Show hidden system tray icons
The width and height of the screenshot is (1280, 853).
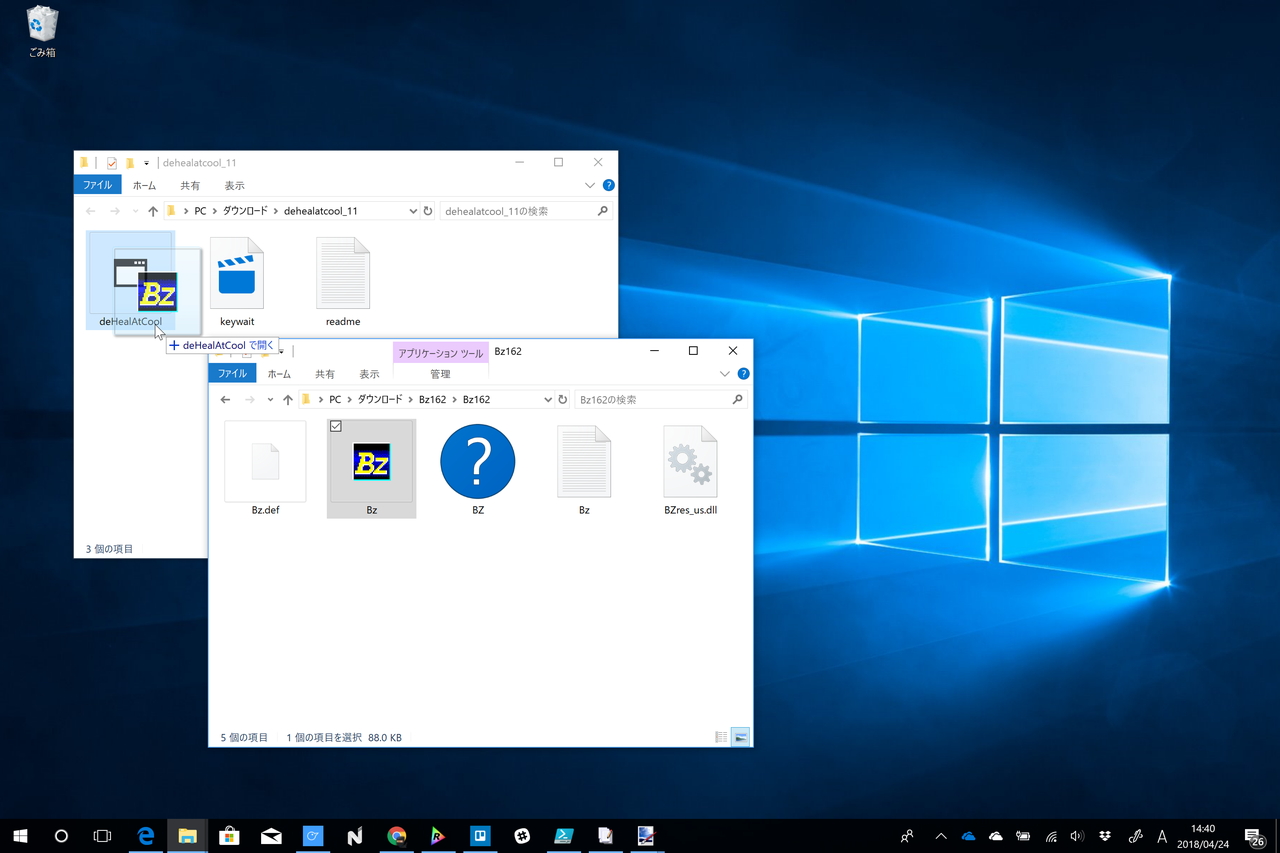tap(941, 836)
